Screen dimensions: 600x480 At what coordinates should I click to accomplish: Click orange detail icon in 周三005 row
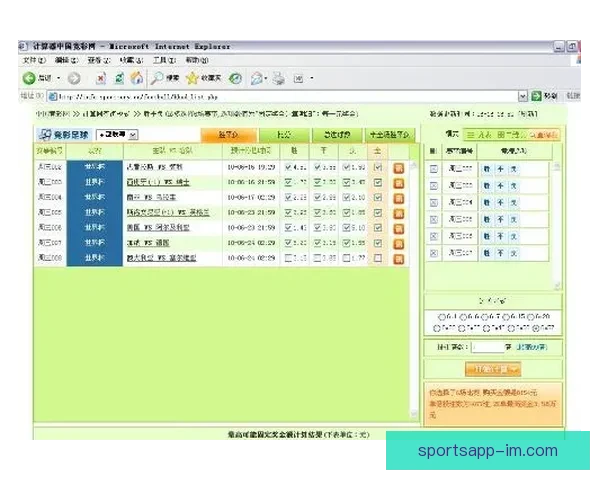click(x=399, y=213)
